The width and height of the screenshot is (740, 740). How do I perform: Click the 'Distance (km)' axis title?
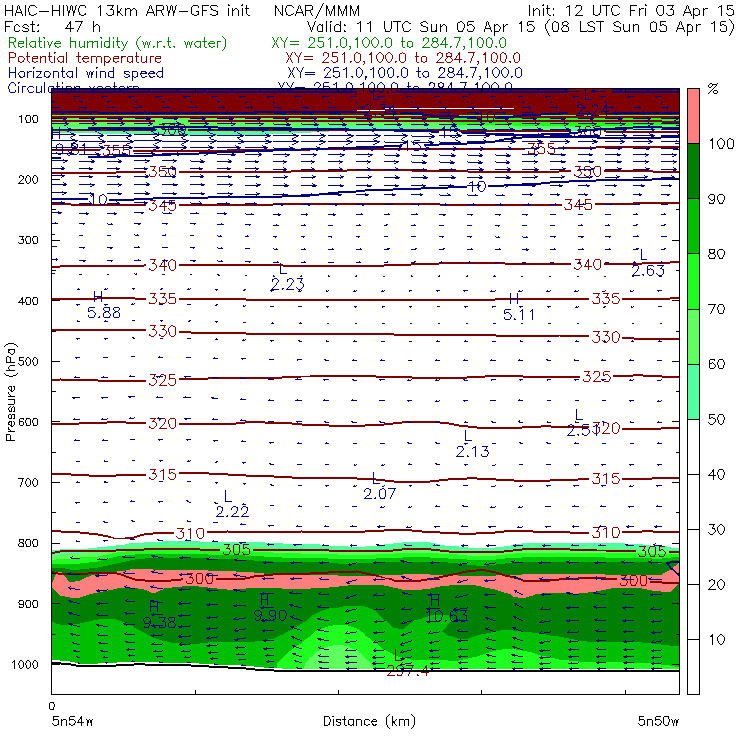tap(369, 721)
